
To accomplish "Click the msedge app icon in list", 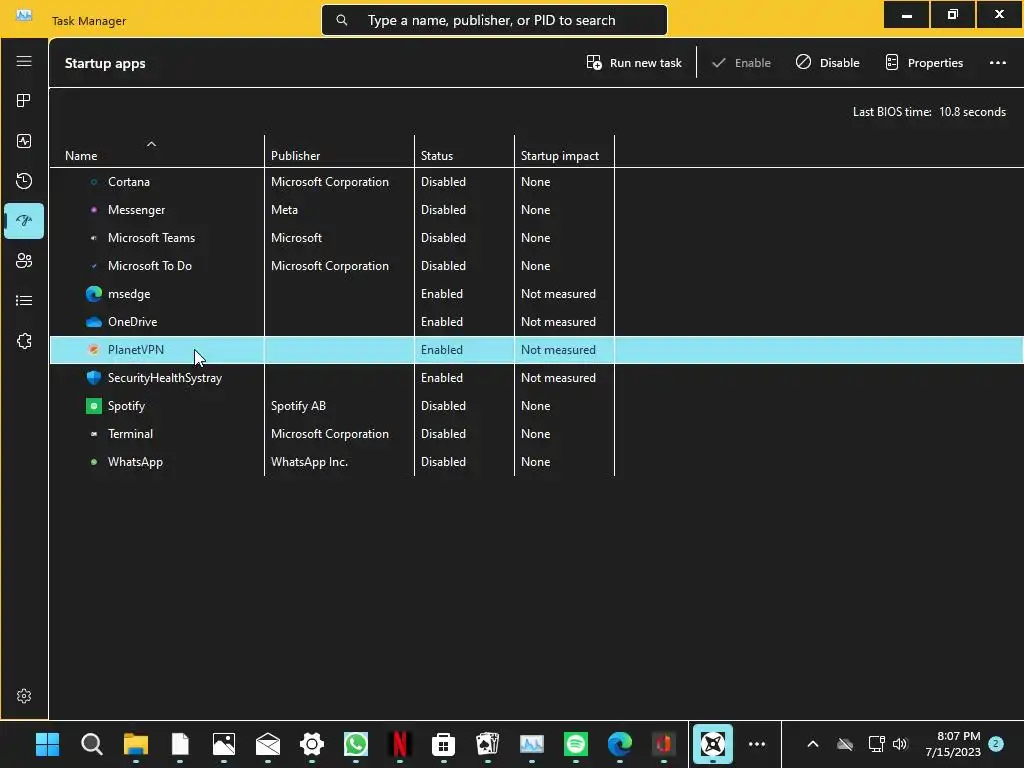I will [x=94, y=294].
